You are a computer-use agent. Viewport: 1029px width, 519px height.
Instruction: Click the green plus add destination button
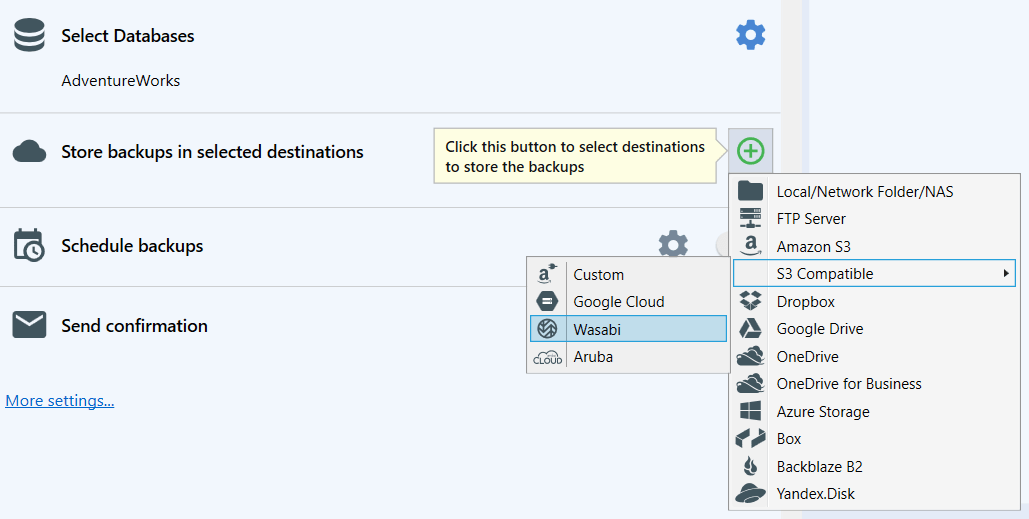[x=750, y=152]
